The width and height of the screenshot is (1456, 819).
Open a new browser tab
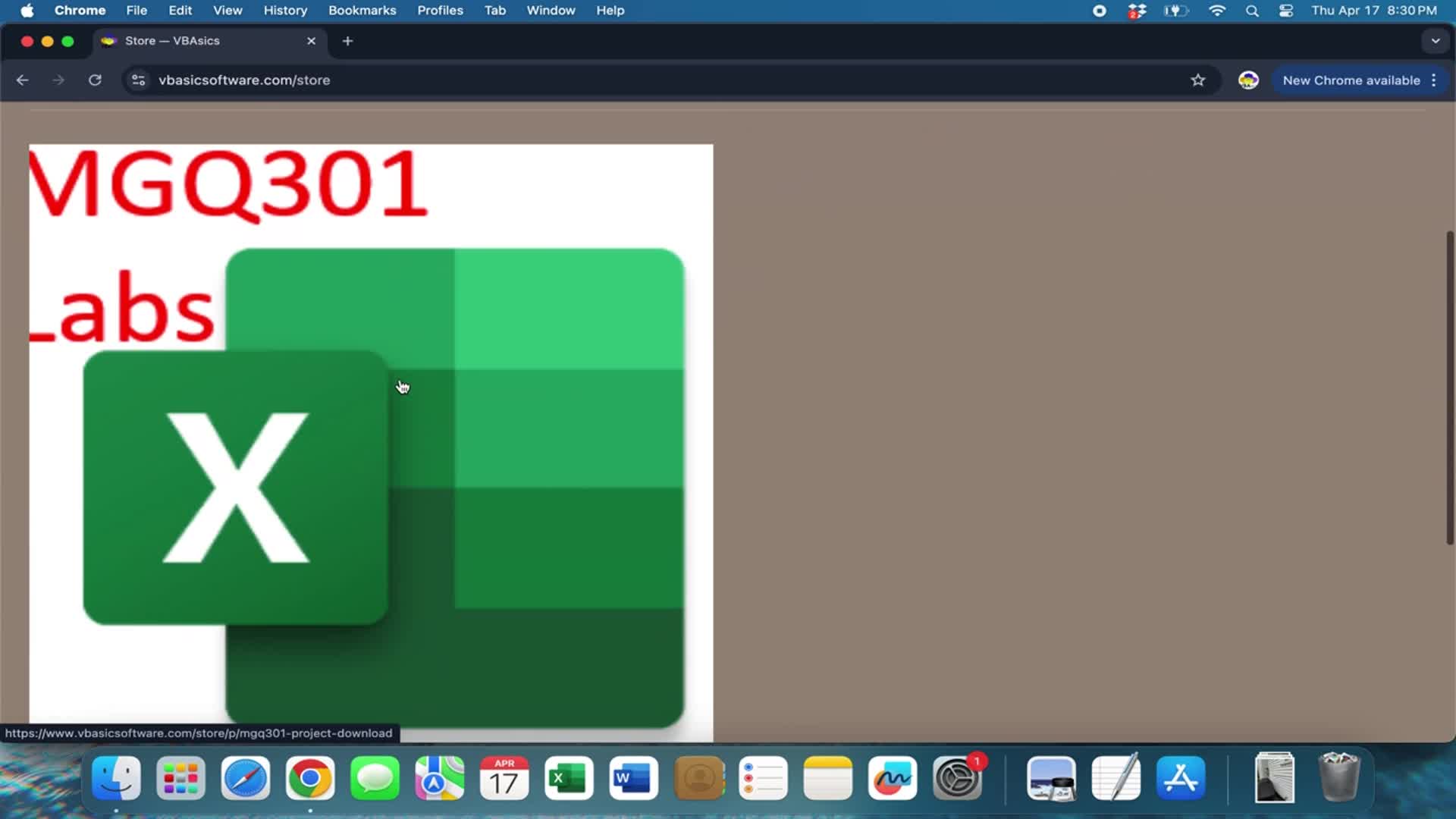pos(347,41)
